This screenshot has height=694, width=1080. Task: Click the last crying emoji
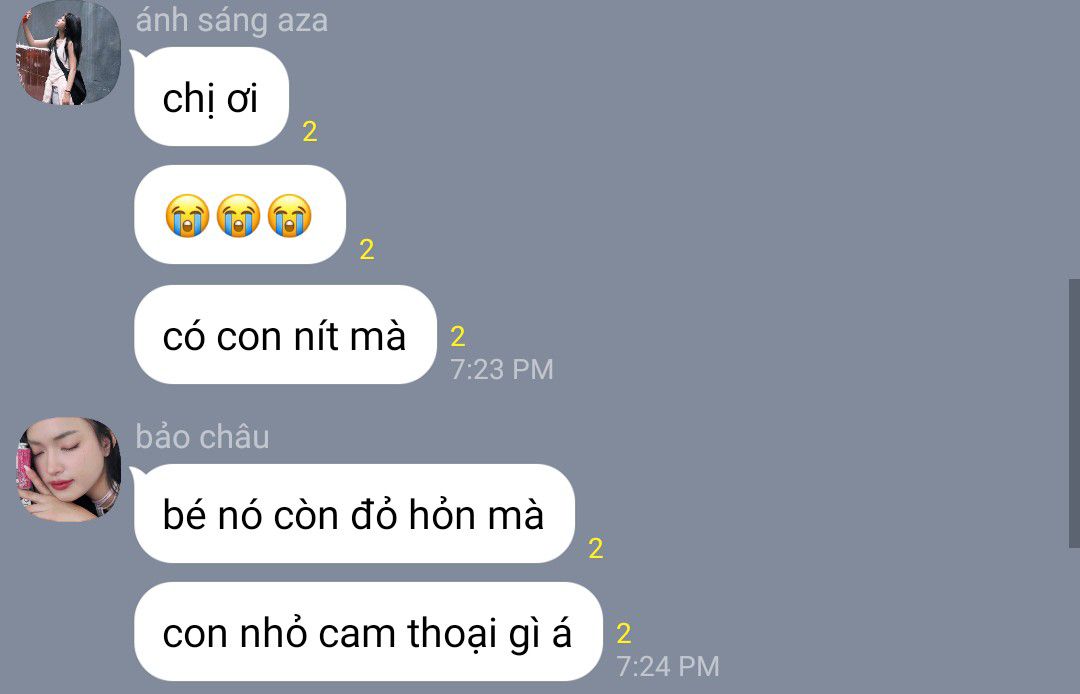pyautogui.click(x=289, y=215)
